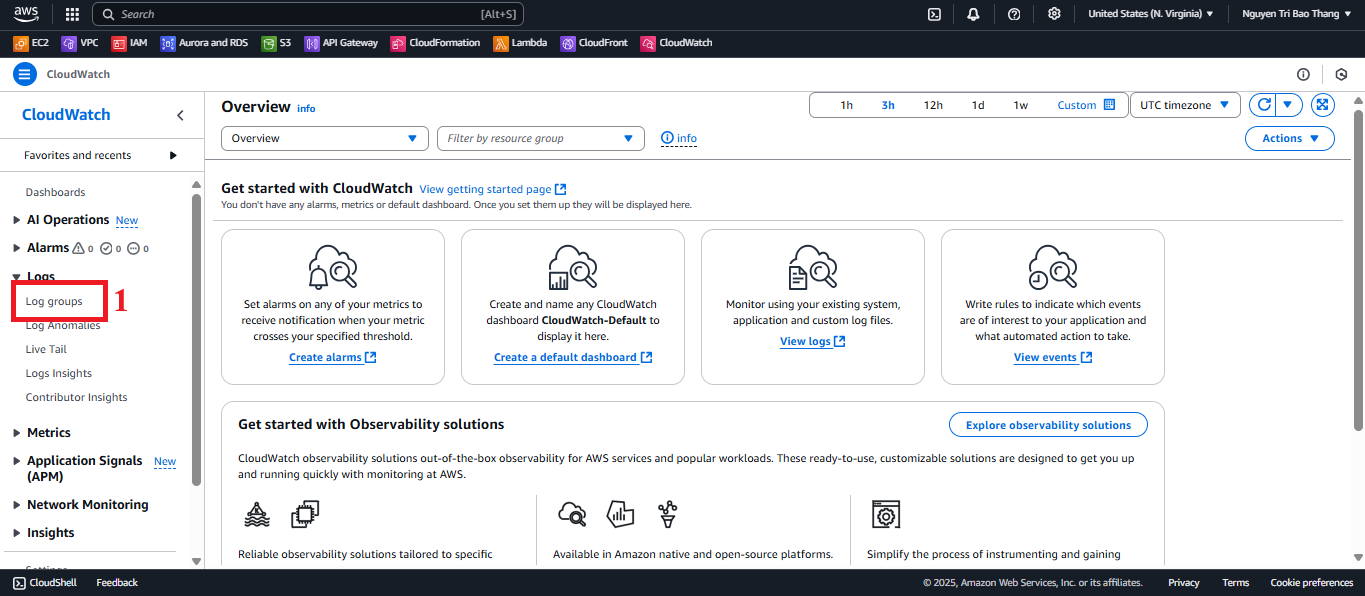Screen dimensions: 1365x596
Task: Select the 12h time range
Action: (933, 105)
